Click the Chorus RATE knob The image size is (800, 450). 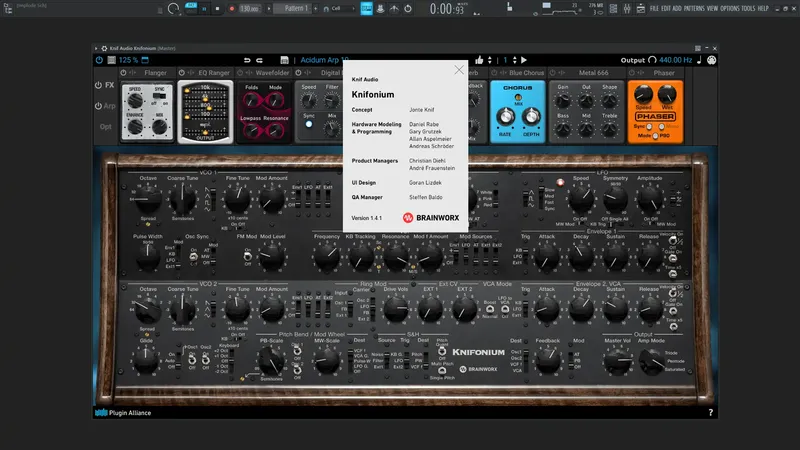[x=505, y=117]
